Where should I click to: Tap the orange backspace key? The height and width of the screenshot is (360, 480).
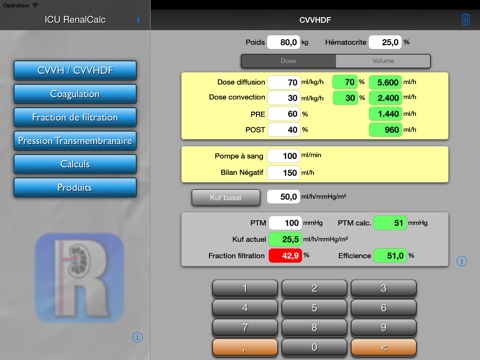384,347
